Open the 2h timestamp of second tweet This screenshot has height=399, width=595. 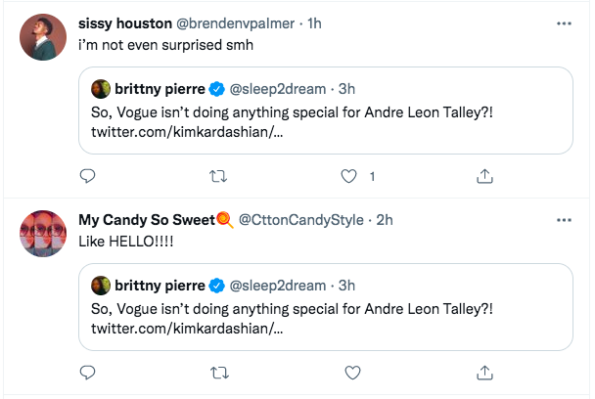(384, 220)
